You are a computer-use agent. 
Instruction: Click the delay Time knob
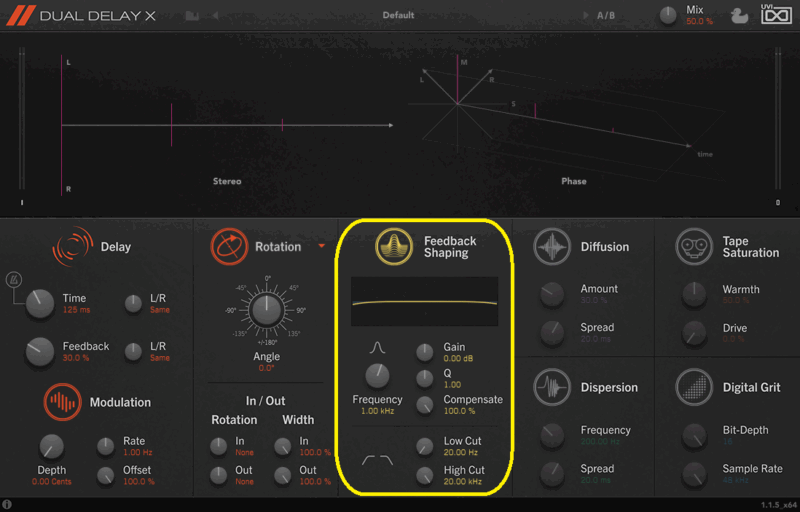(40, 303)
